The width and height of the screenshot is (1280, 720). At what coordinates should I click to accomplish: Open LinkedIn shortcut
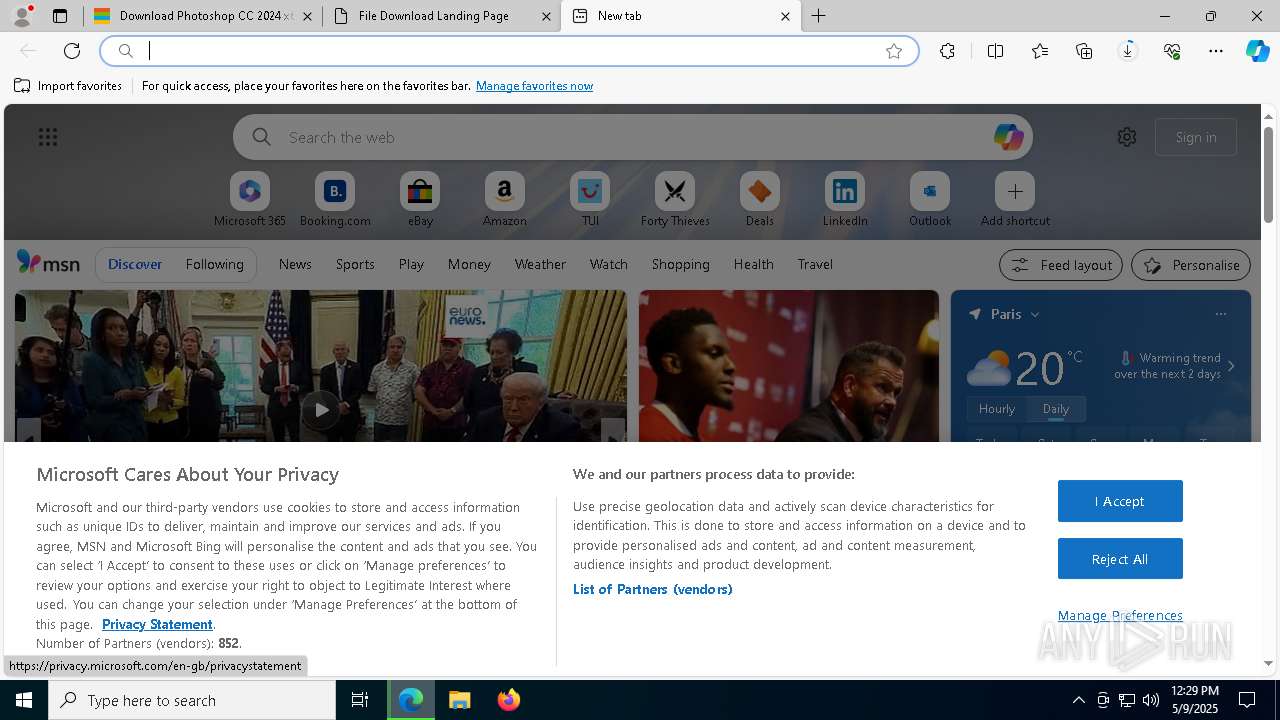pyautogui.click(x=845, y=199)
